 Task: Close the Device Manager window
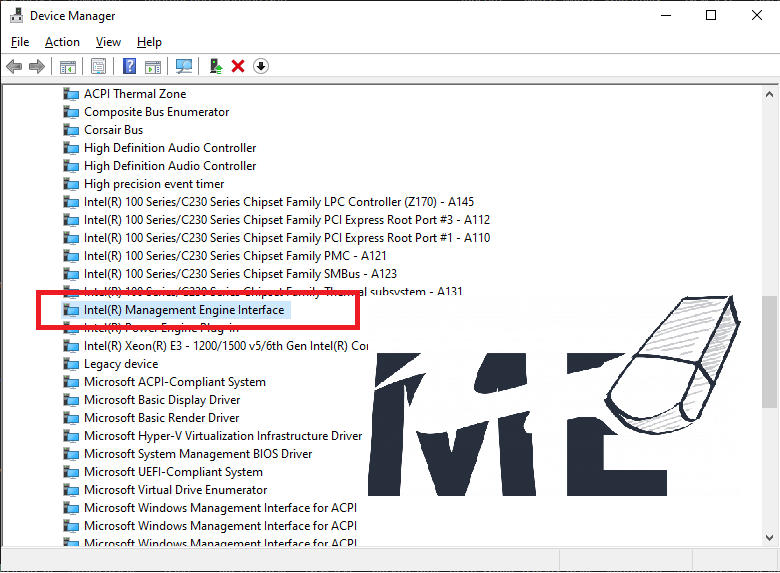pyautogui.click(x=757, y=15)
